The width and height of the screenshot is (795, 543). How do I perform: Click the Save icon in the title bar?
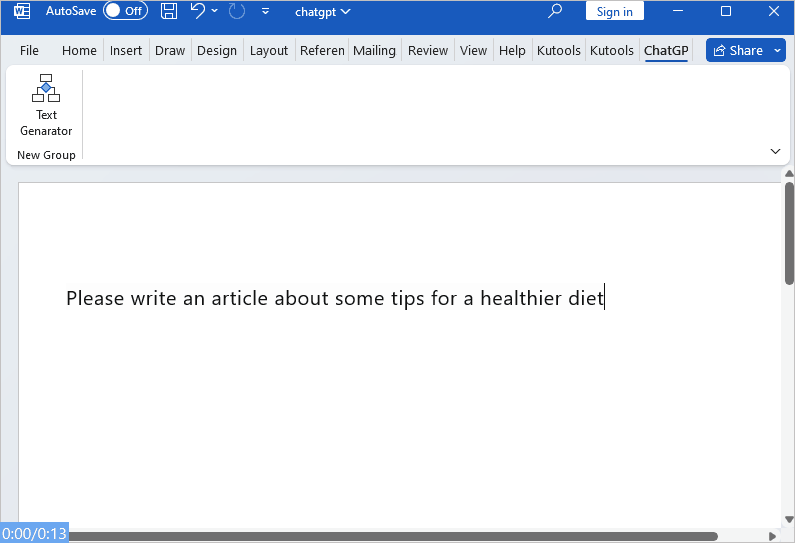click(169, 12)
